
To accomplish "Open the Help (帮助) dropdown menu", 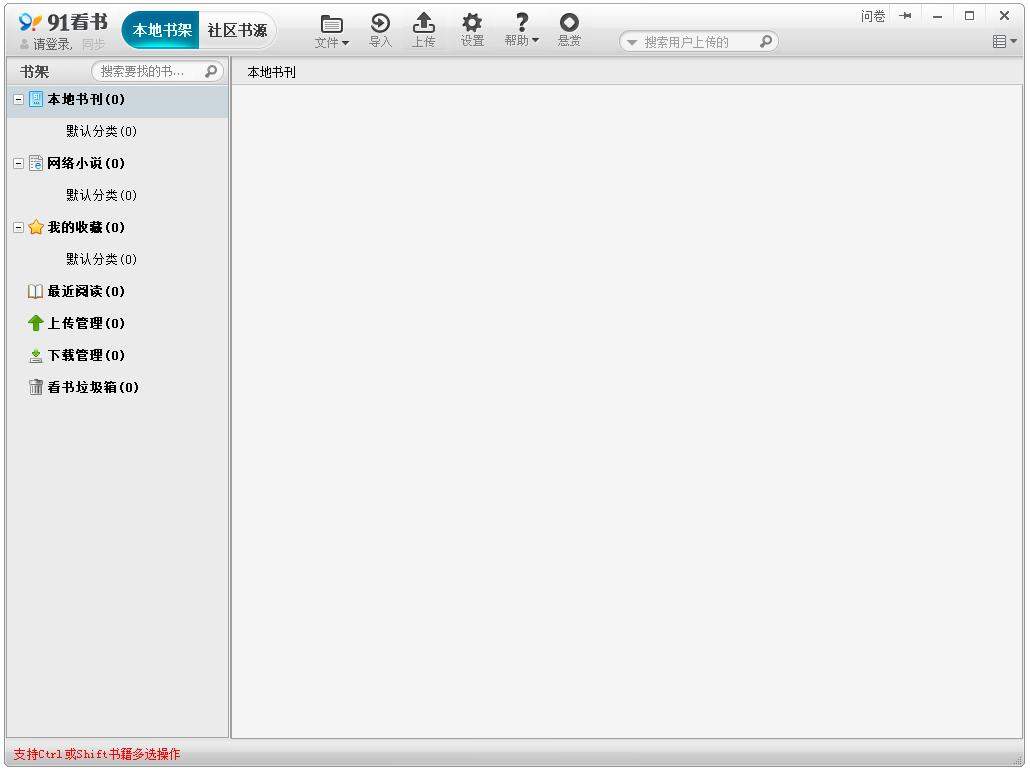I will click(x=521, y=29).
